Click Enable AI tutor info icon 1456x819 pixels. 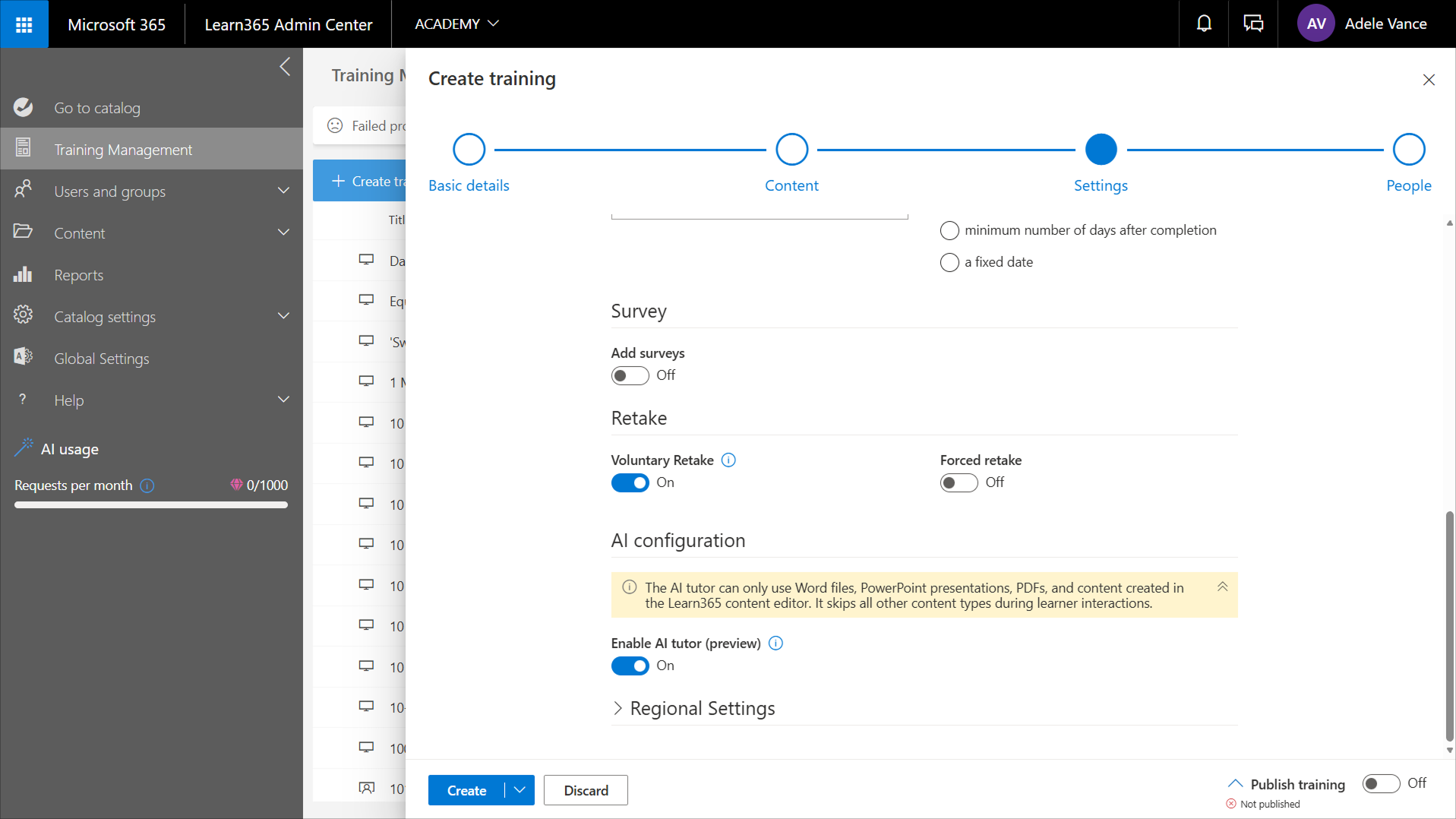point(775,643)
